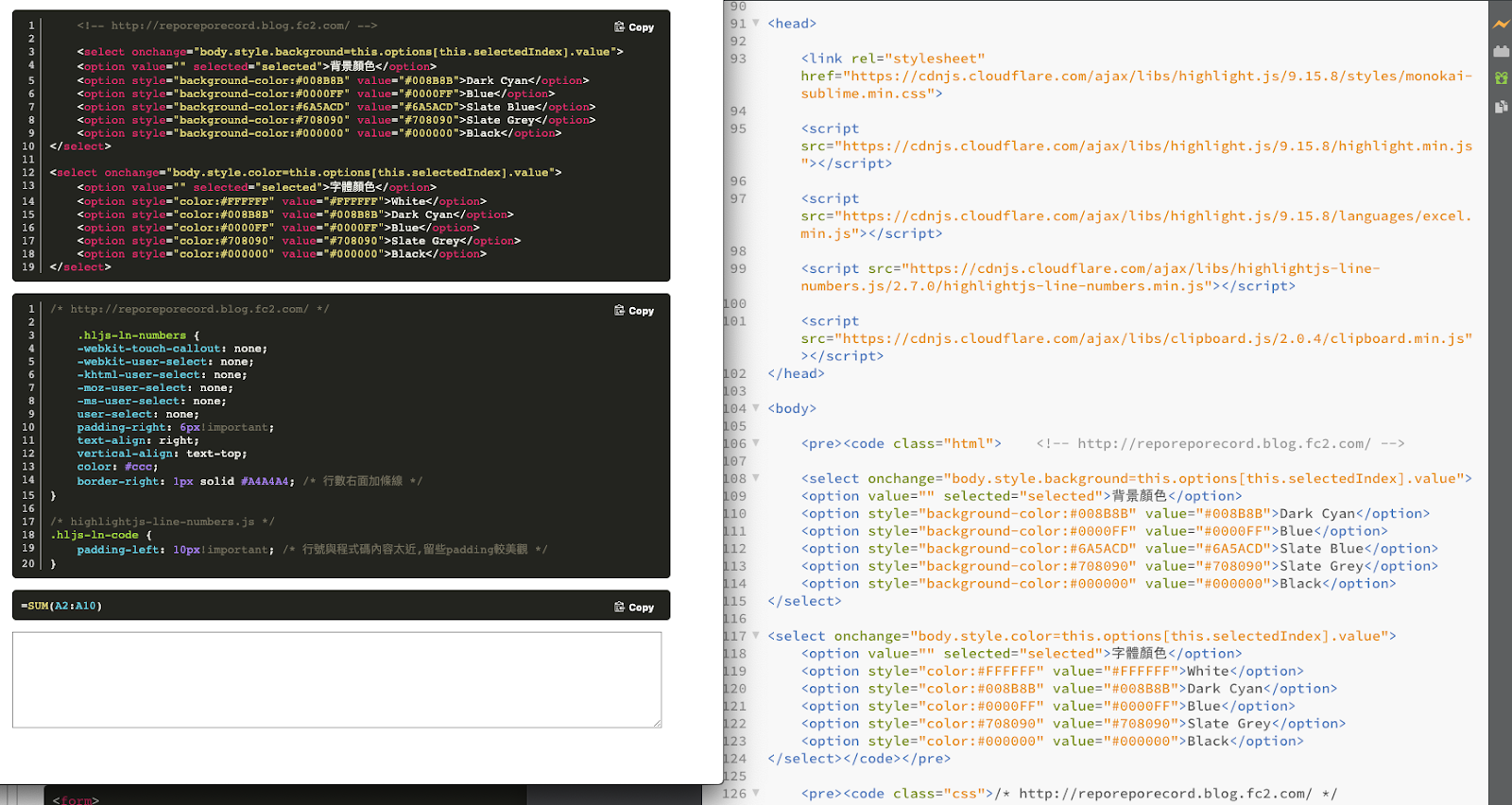Click '.hljs-ln-code {' selector in preview
This screenshot has width=1512, height=805.
101,535
